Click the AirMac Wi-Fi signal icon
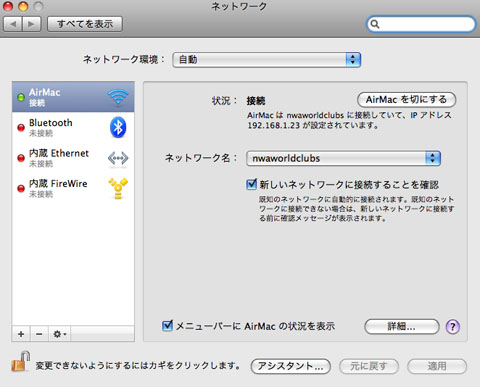Screen dimensions: 480x387 118,97
